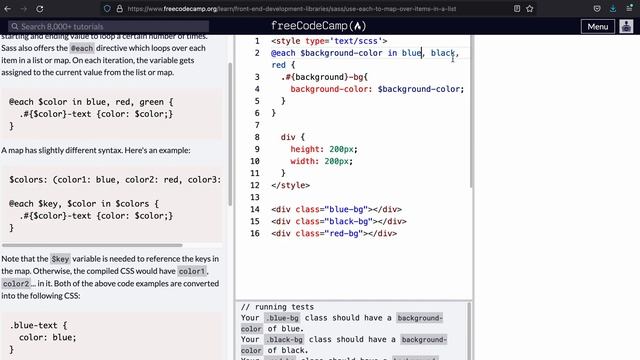Click '.blue-text {' in compiled CSS example
Viewport: 640px width, 360px height.
click(x=38, y=326)
